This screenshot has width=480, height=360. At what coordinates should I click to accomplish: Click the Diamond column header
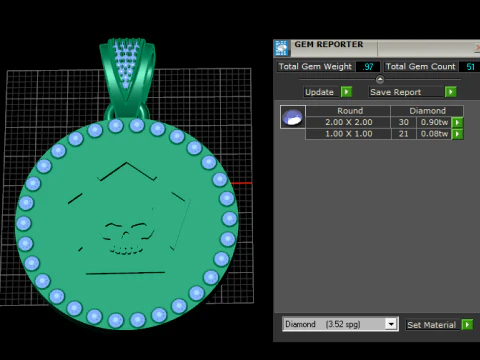(x=427, y=111)
